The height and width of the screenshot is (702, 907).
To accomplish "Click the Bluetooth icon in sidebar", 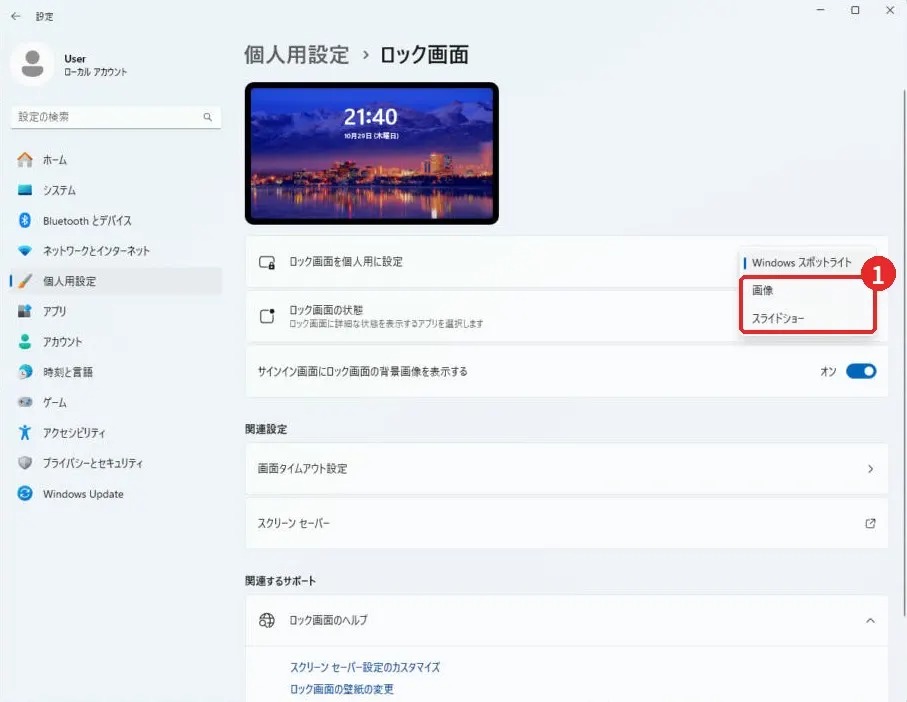I will [x=25, y=220].
